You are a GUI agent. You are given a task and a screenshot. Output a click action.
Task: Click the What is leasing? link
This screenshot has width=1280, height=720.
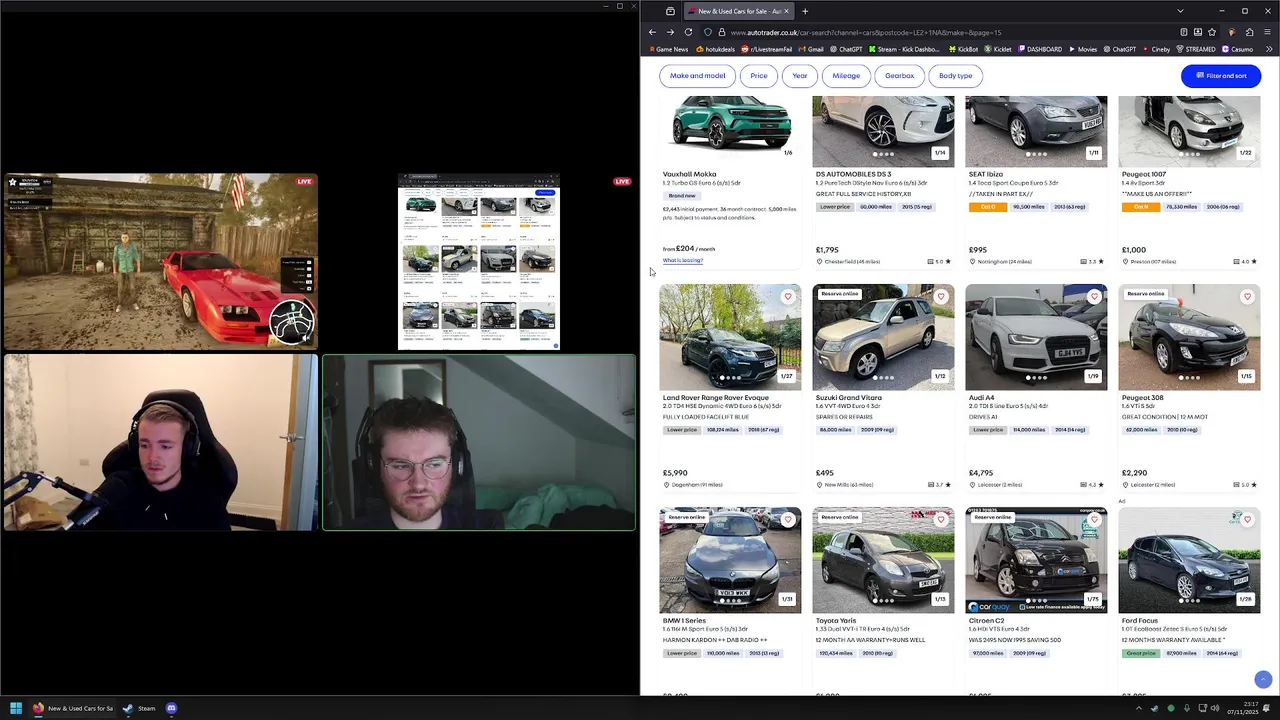[683, 261]
